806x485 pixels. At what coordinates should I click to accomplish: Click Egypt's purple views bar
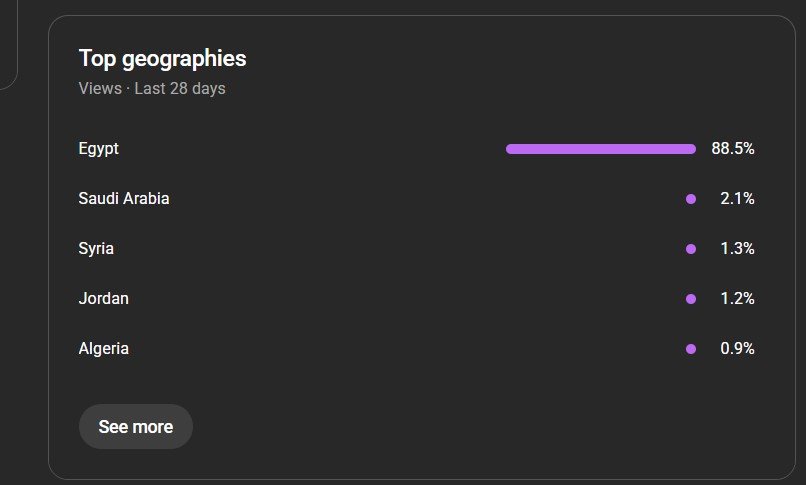point(600,149)
